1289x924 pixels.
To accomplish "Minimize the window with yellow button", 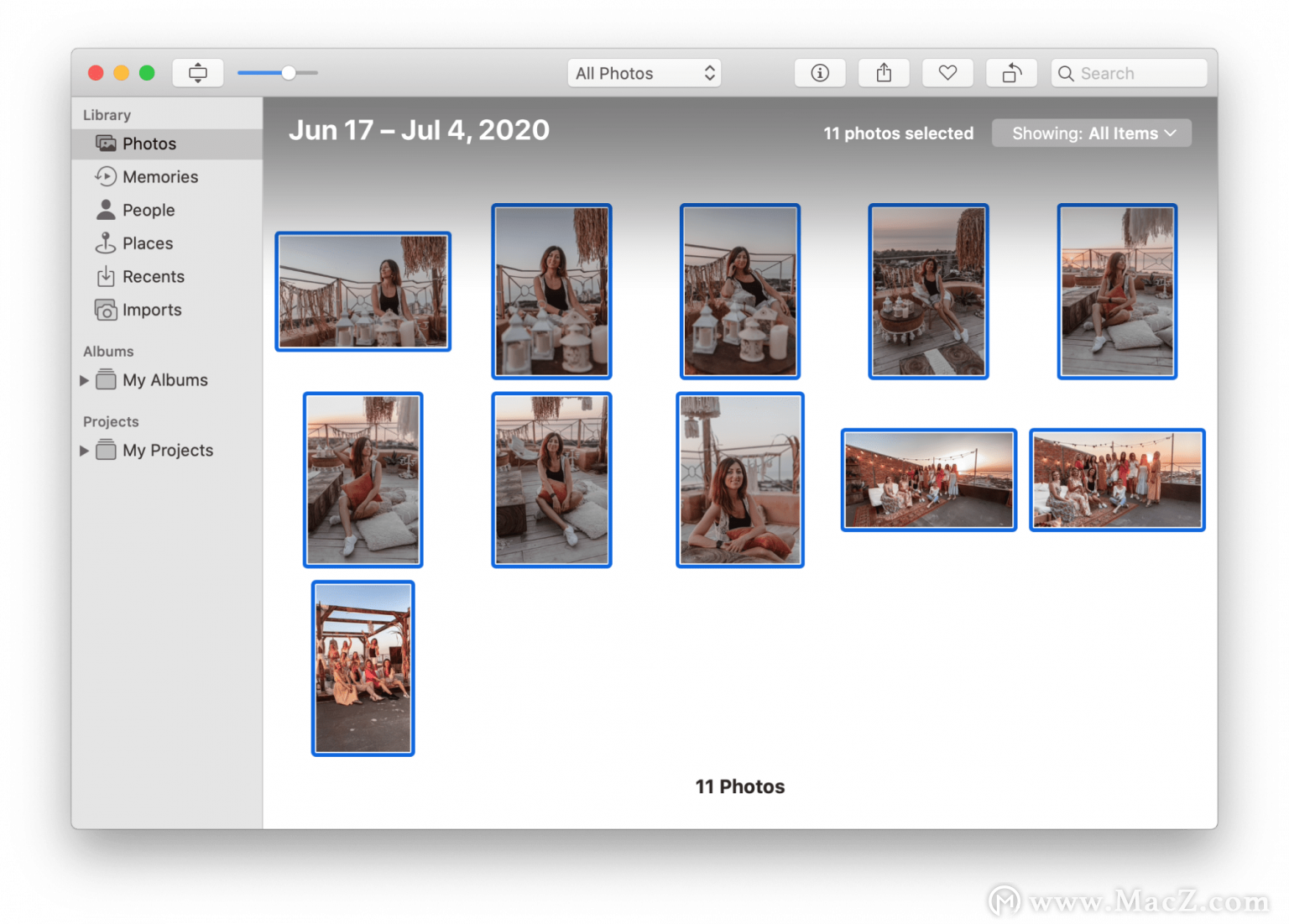I will [121, 73].
